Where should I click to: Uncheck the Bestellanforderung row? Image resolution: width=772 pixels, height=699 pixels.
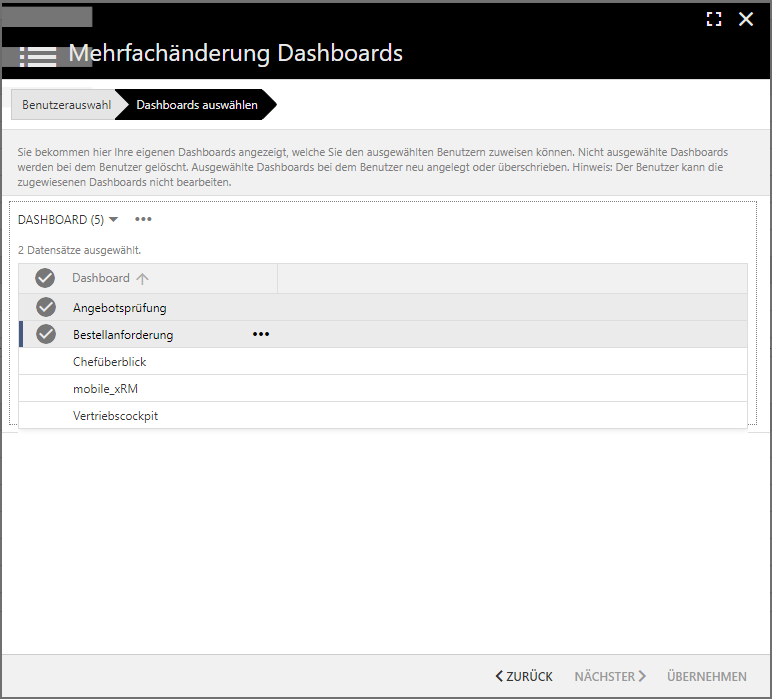coord(46,334)
